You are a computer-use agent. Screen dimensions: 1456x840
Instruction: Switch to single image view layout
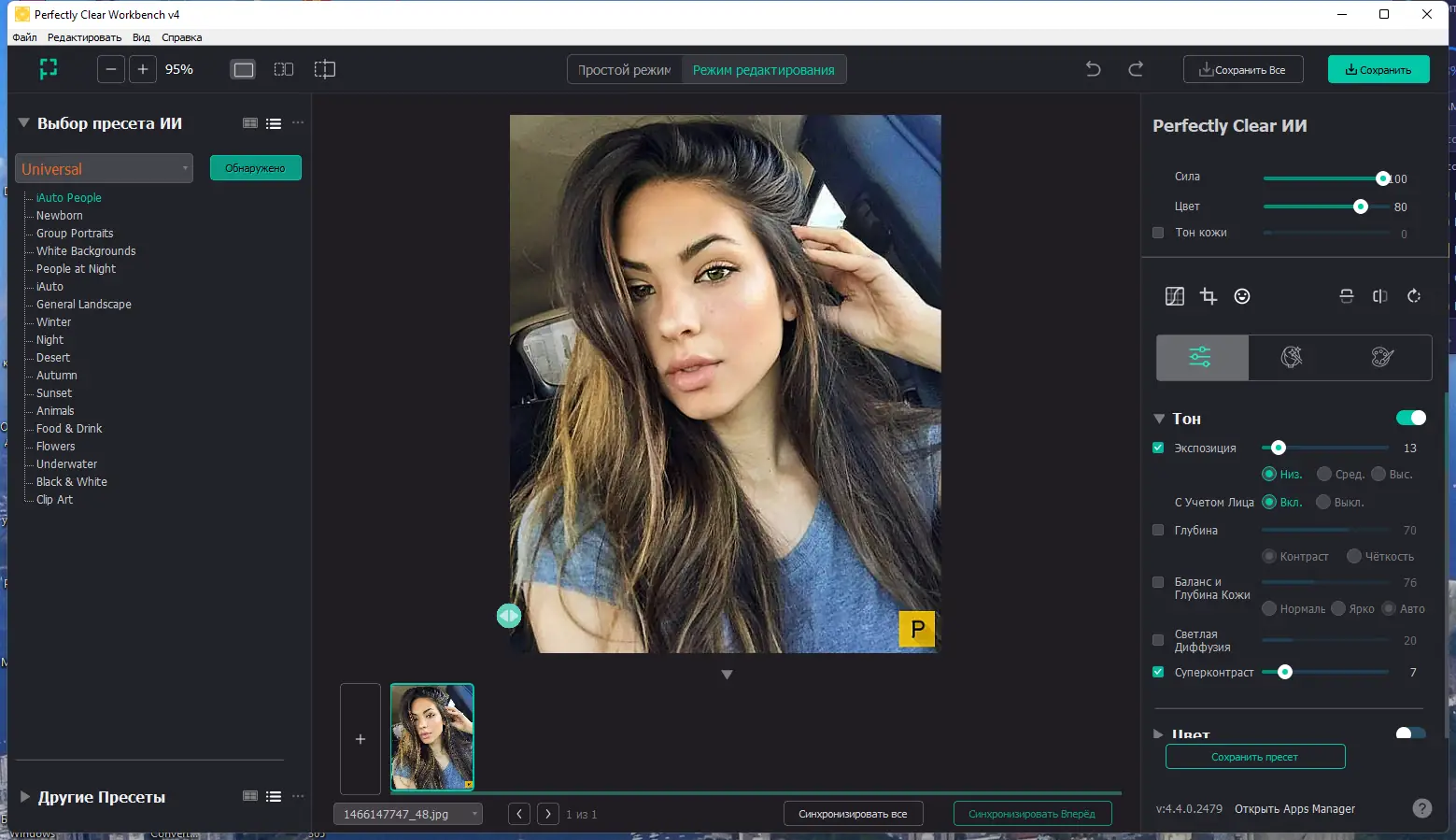(x=244, y=69)
